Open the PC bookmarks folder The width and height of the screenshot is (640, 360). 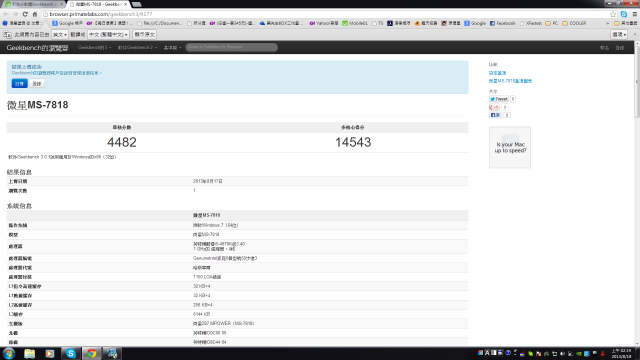pyautogui.click(x=551, y=23)
